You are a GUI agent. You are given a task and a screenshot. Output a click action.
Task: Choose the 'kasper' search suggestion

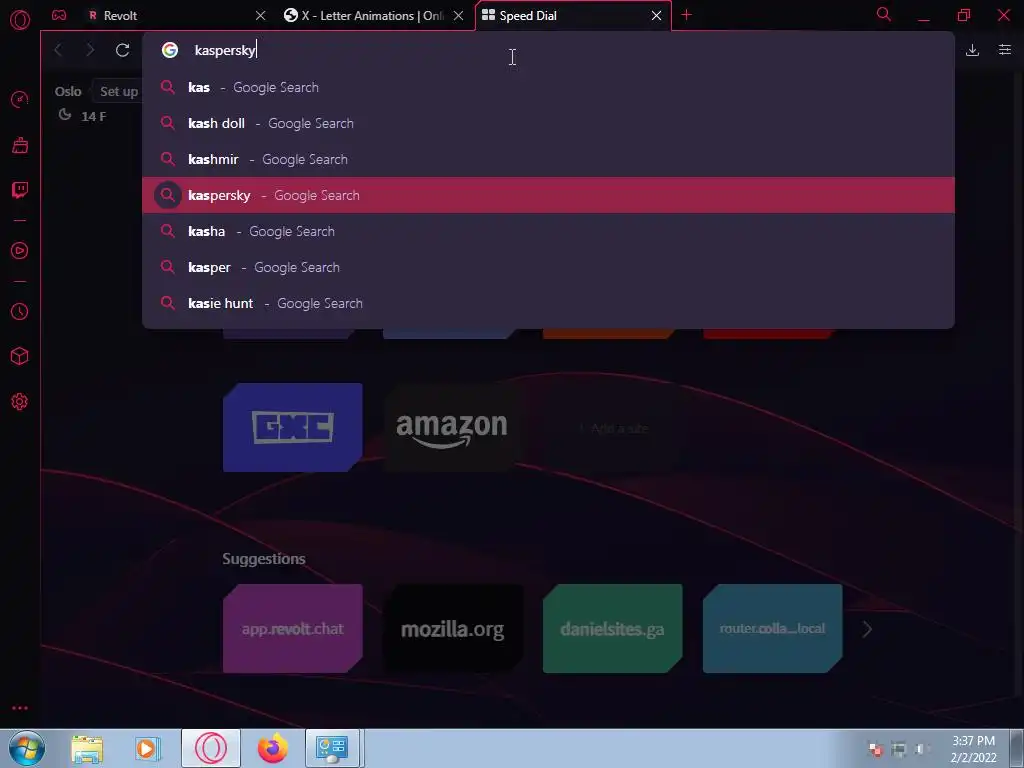coord(549,267)
